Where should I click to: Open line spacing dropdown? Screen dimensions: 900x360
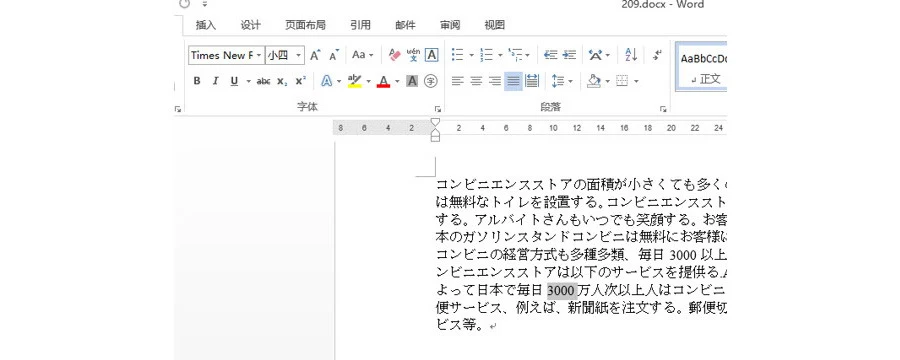(571, 82)
